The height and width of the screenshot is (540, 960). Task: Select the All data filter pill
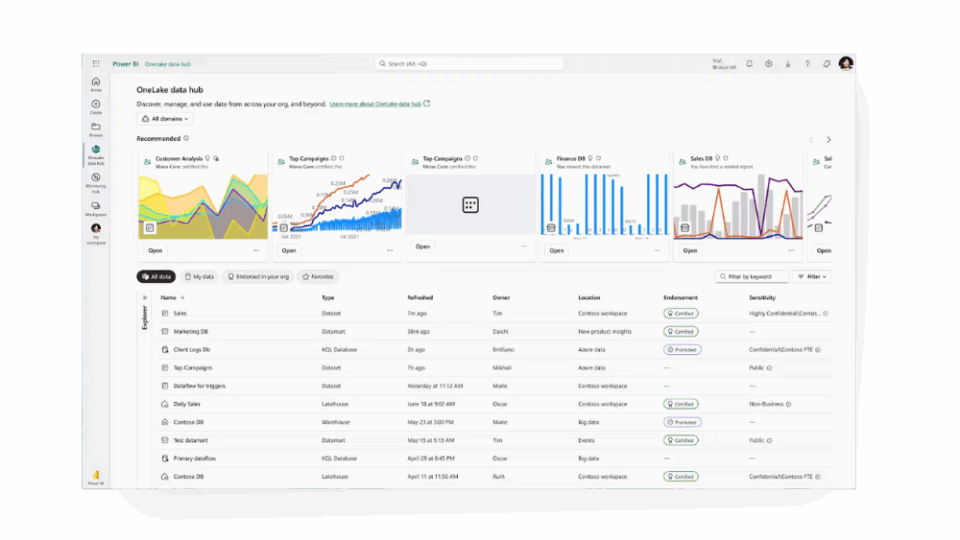(x=156, y=276)
